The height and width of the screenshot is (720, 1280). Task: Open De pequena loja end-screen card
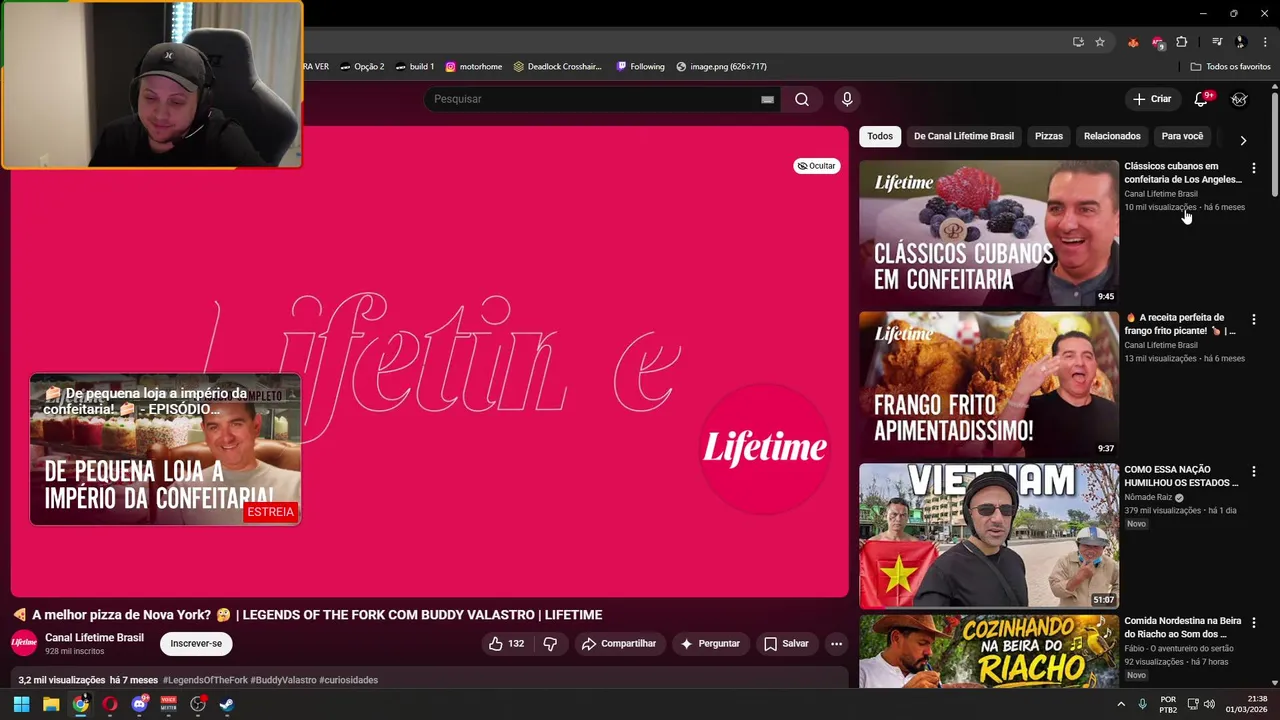[165, 449]
